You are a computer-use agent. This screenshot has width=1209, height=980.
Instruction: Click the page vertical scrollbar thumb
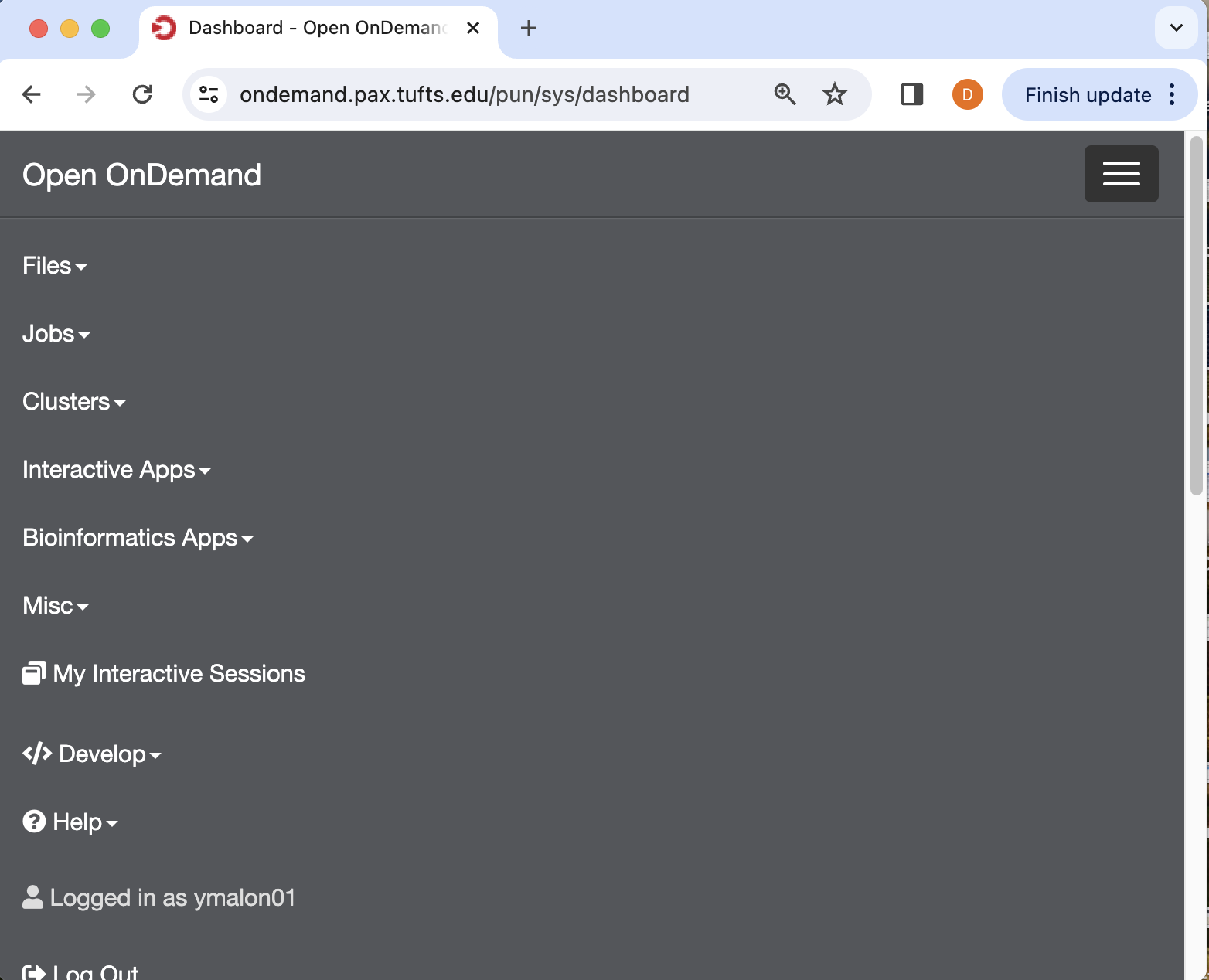1197,315
